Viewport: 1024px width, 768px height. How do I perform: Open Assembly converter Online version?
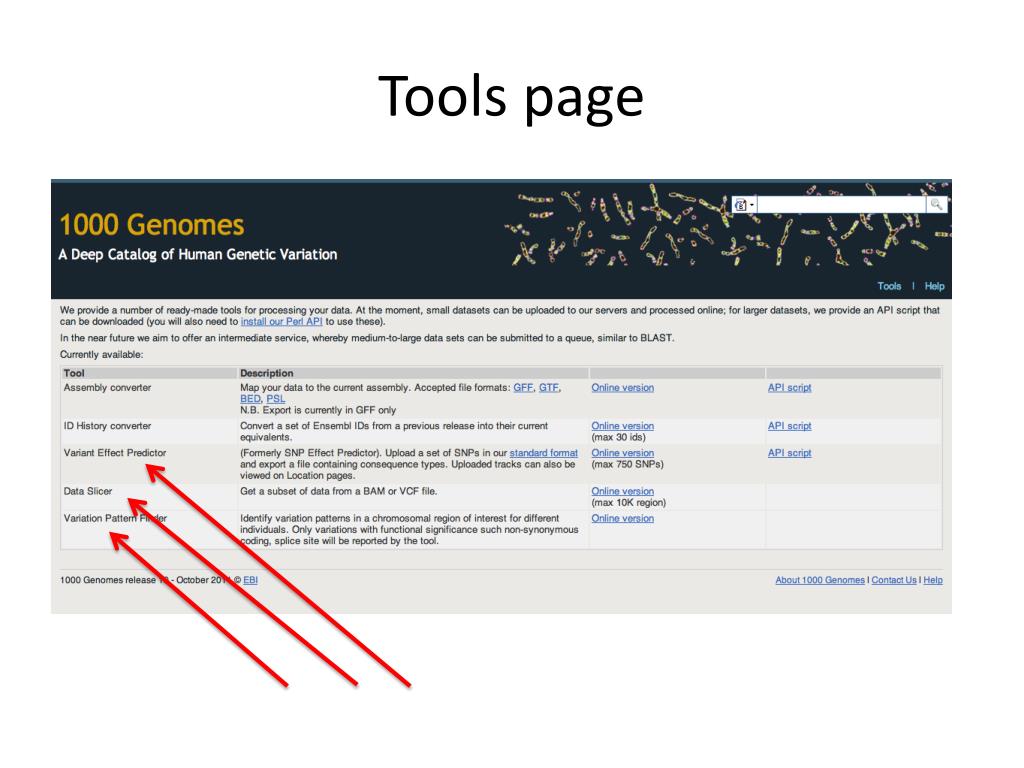tap(622, 387)
